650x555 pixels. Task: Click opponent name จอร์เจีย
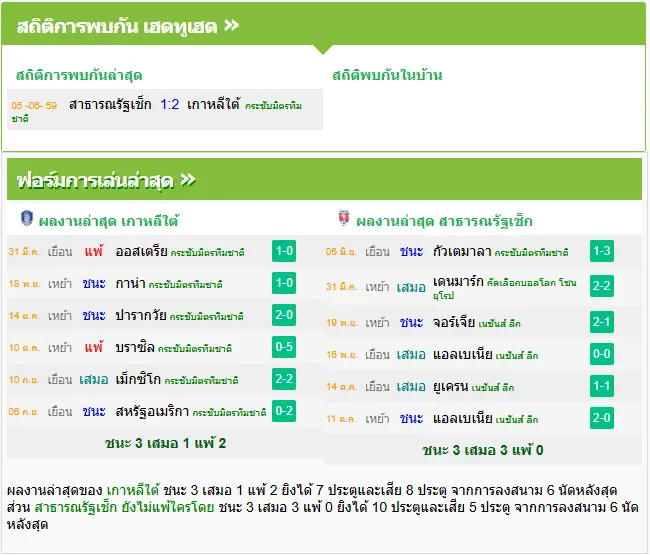[x=454, y=322]
